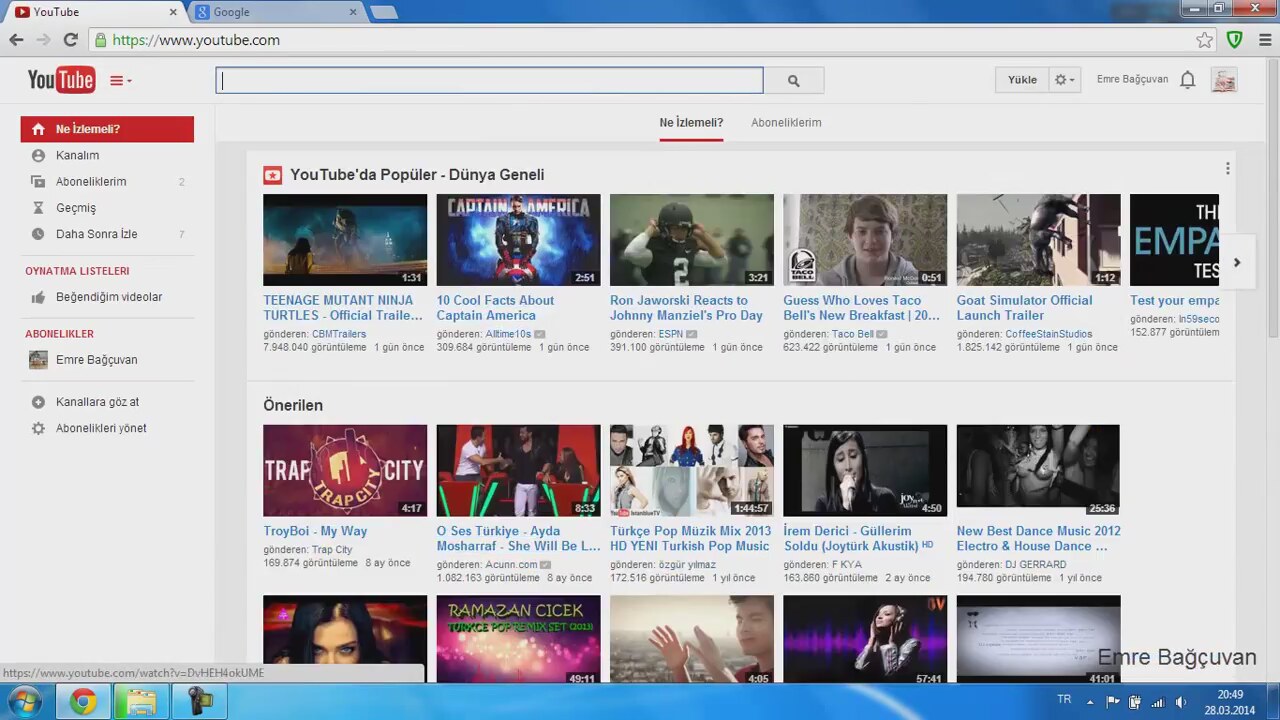This screenshot has width=1280, height=720.
Task: Focus the YouTube search input field
Action: pyautogui.click(x=489, y=81)
